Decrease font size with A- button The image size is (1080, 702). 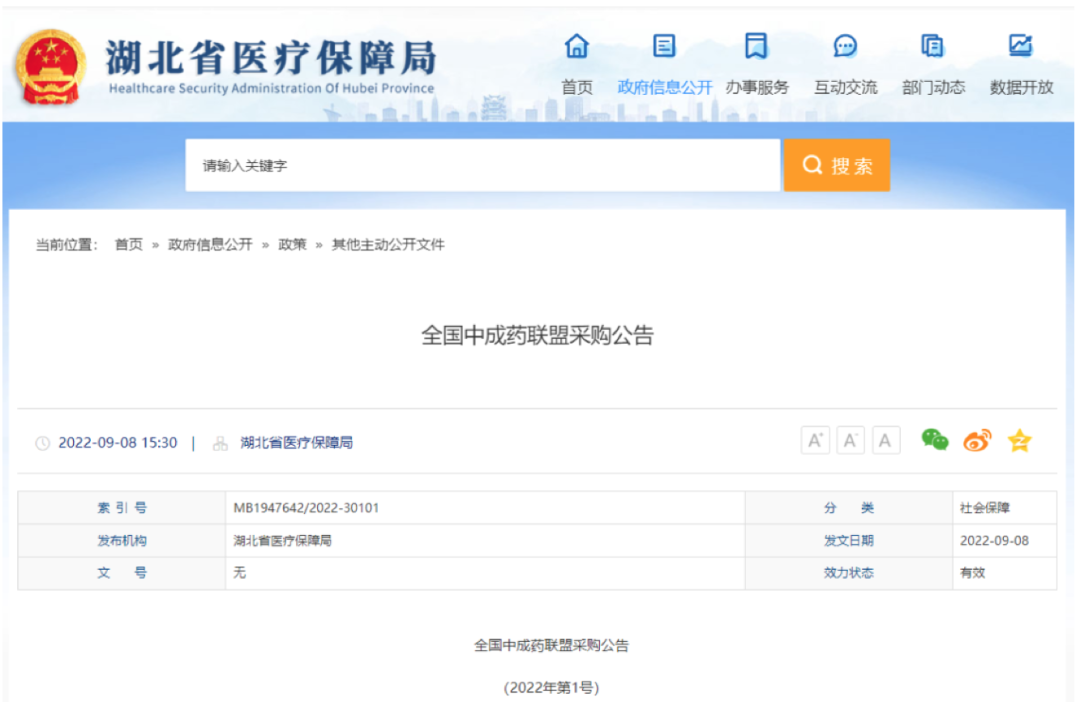click(x=851, y=441)
